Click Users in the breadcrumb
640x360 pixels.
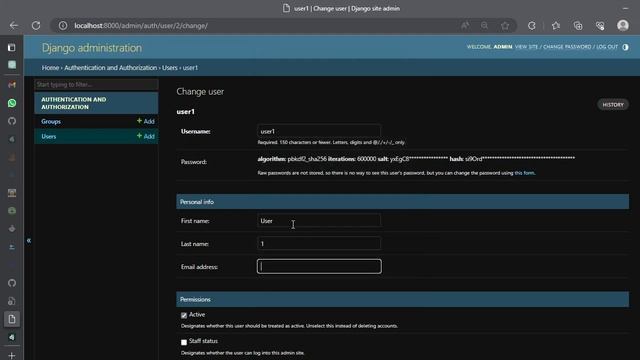pyautogui.click(x=170, y=68)
